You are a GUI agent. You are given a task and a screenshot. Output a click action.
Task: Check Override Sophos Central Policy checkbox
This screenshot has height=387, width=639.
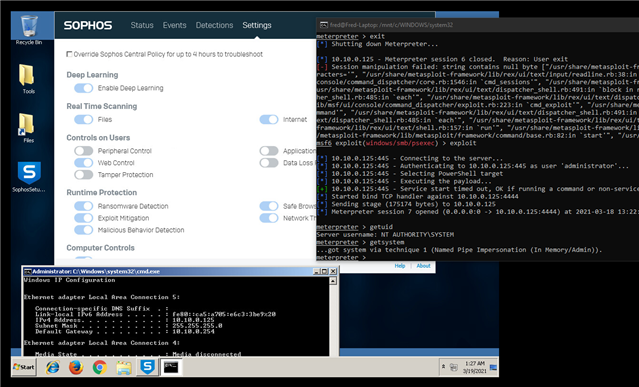click(69, 54)
